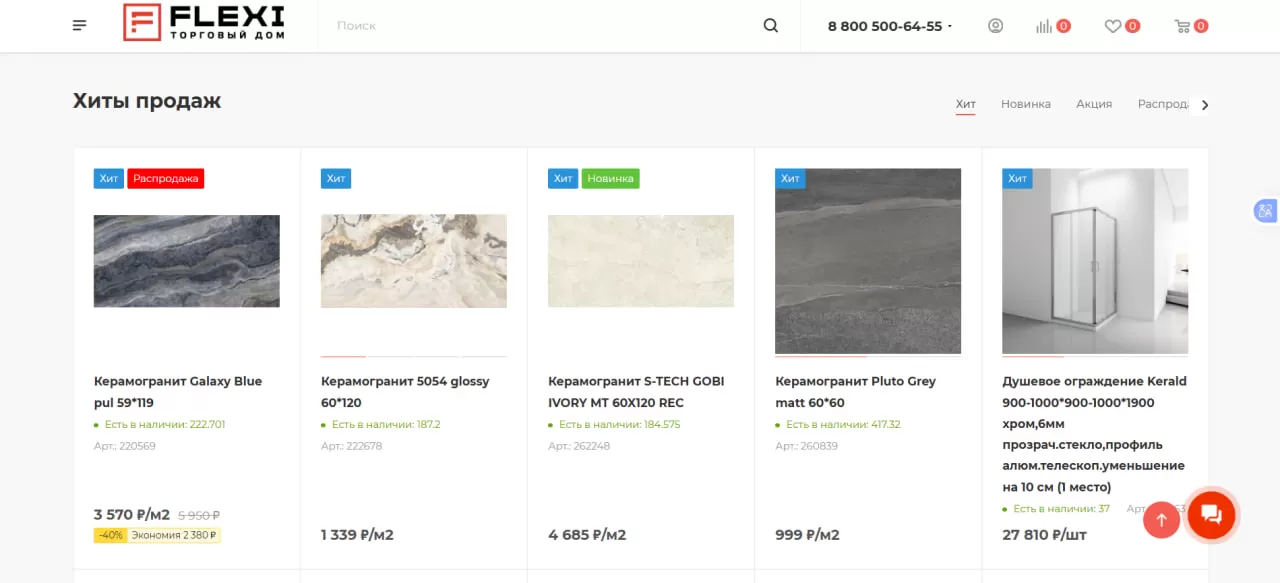The height and width of the screenshot is (583, 1280).
Task: Type in the Поиск search field
Action: pos(540,26)
